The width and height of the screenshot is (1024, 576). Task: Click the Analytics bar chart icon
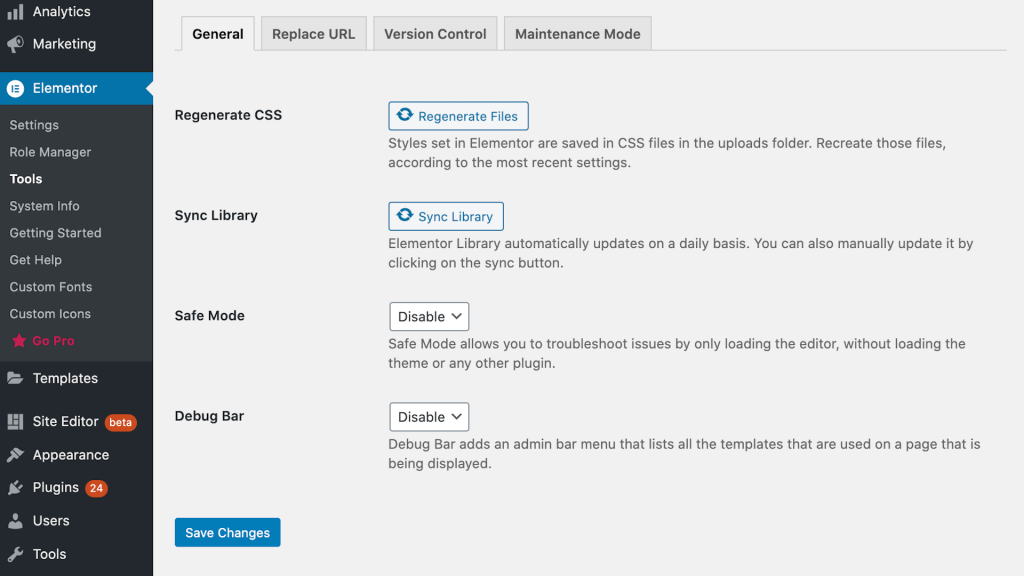(x=15, y=12)
